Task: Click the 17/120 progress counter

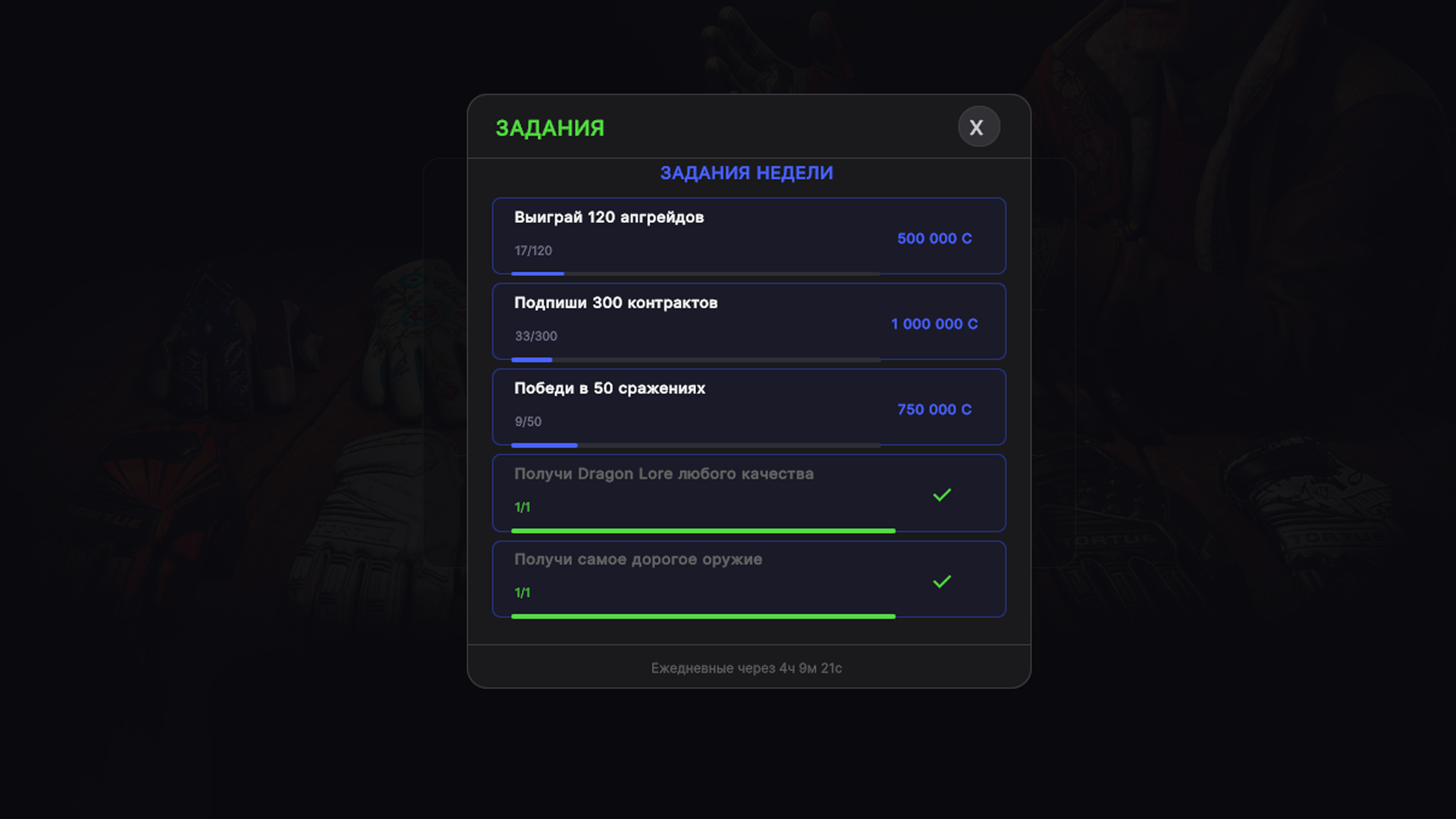Action: tap(532, 250)
